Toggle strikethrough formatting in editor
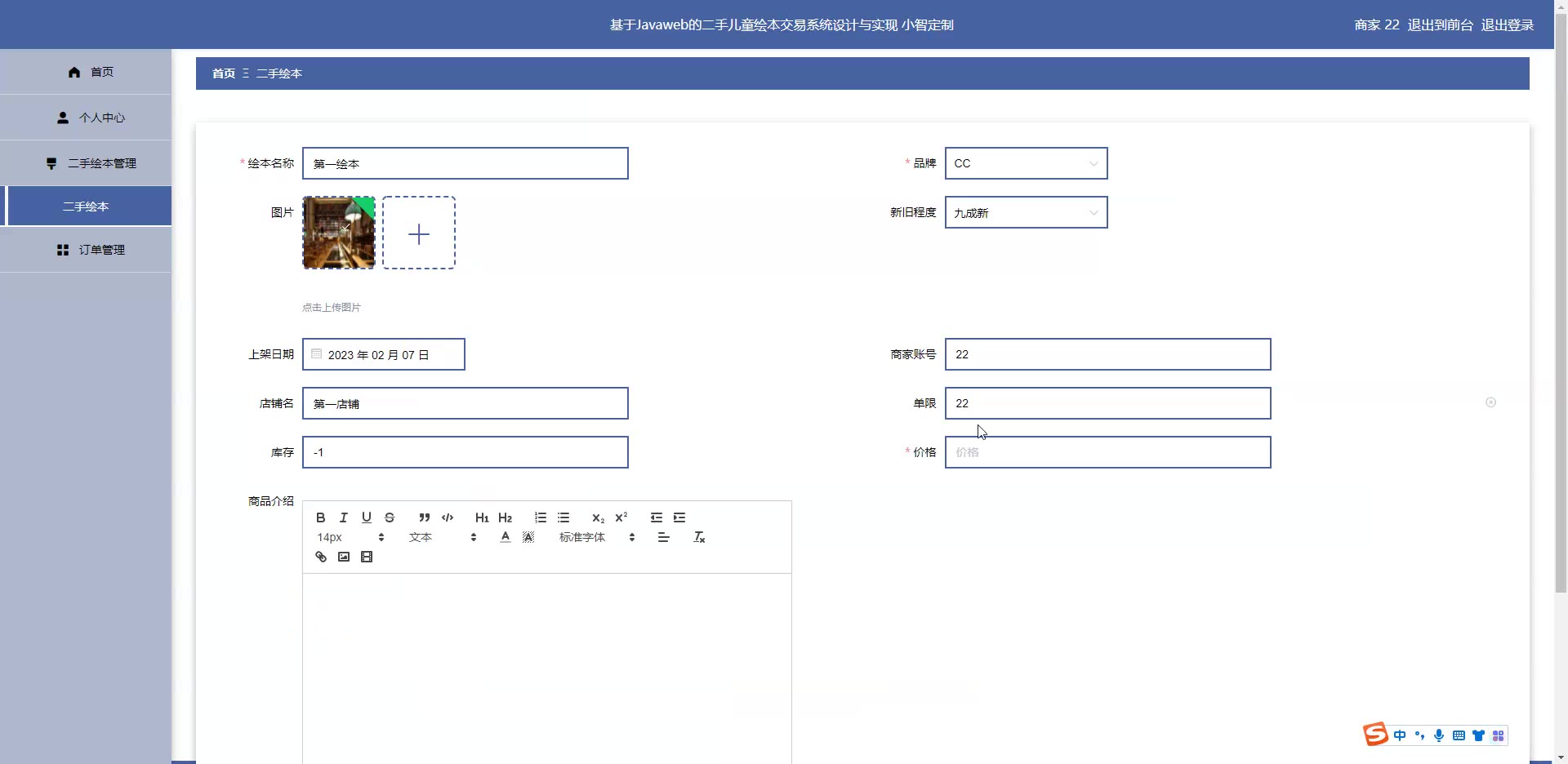The image size is (1568, 764). tap(390, 517)
